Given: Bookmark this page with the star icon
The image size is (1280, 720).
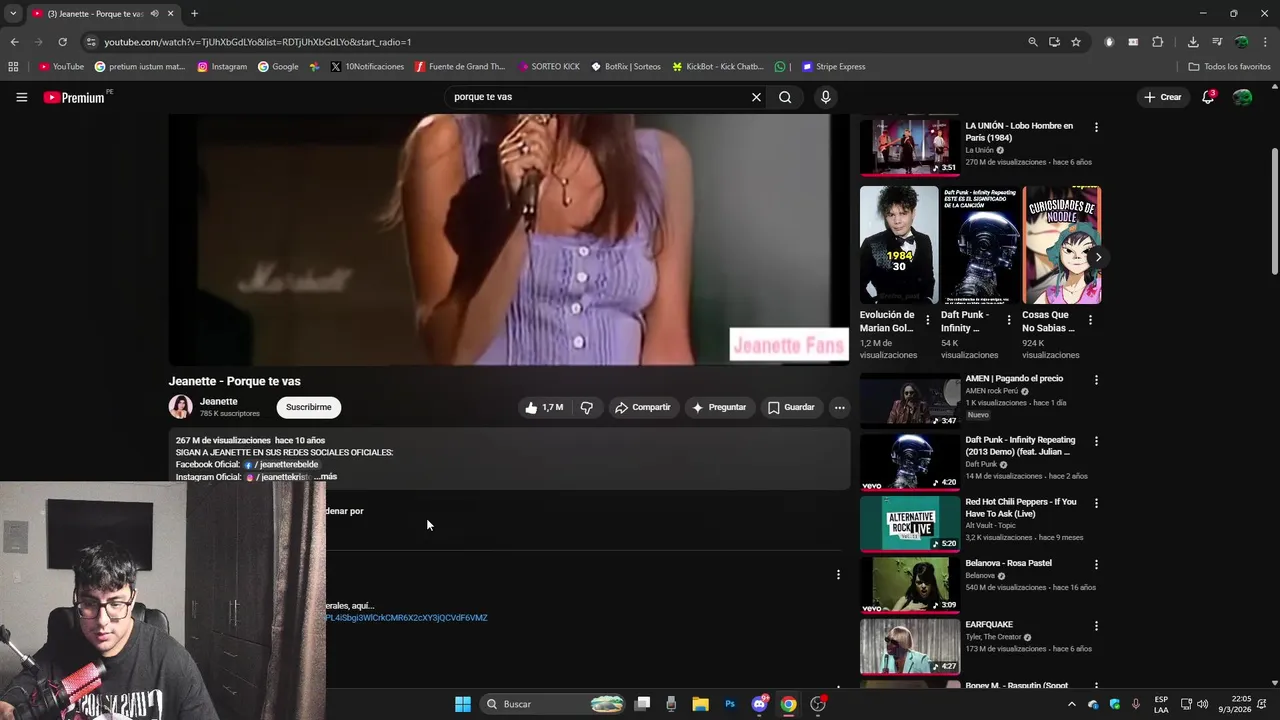Looking at the screenshot, I should 1076,42.
